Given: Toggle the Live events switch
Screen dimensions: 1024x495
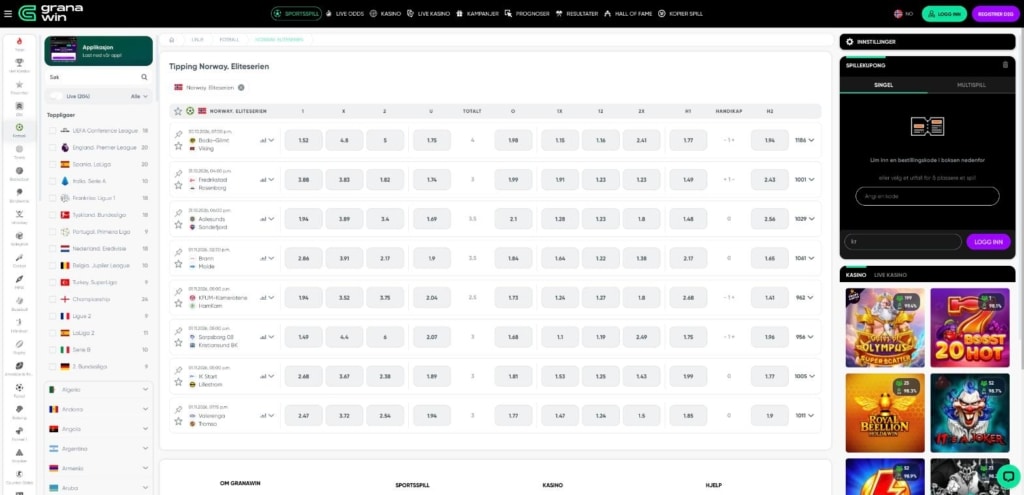Looking at the screenshot, I should pos(57,96).
